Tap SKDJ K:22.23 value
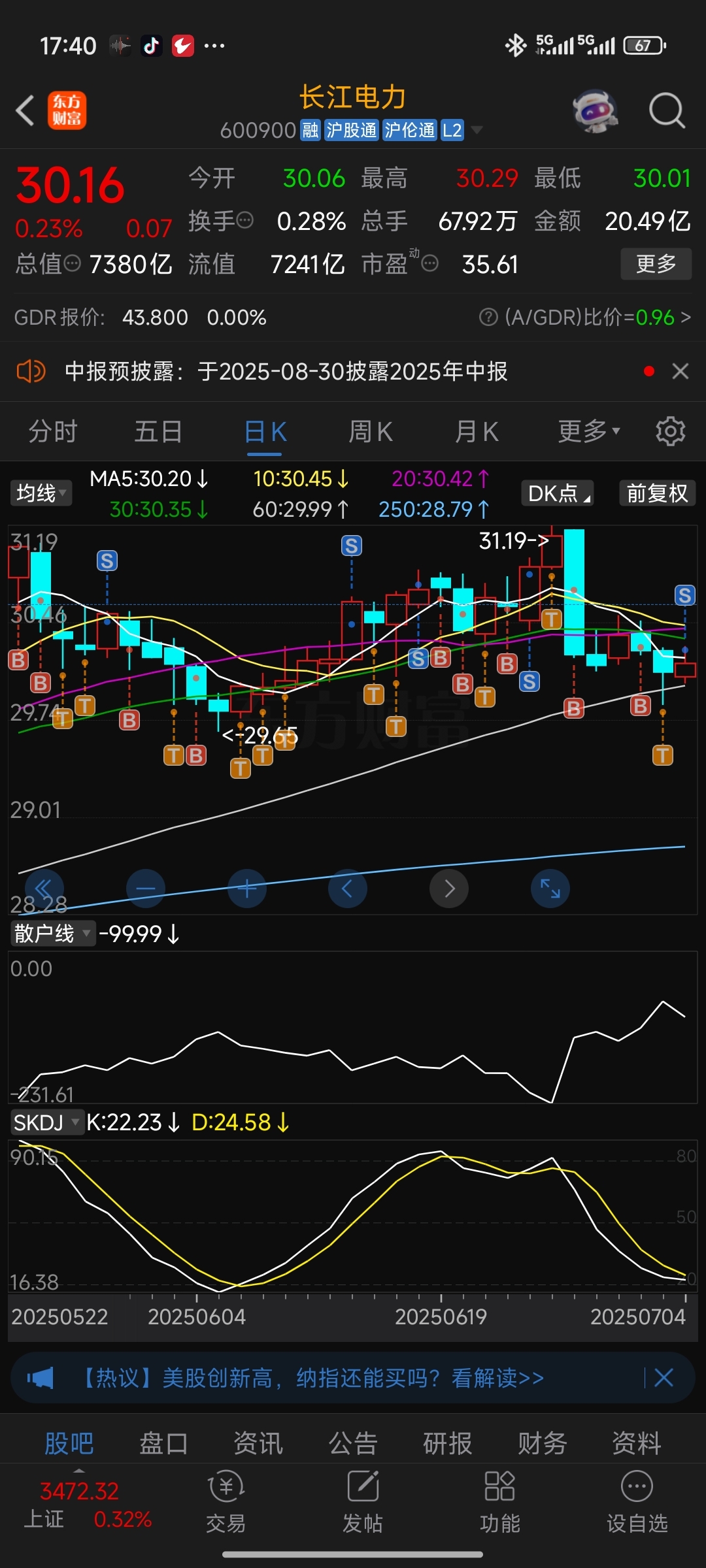706x1568 pixels. (133, 1122)
